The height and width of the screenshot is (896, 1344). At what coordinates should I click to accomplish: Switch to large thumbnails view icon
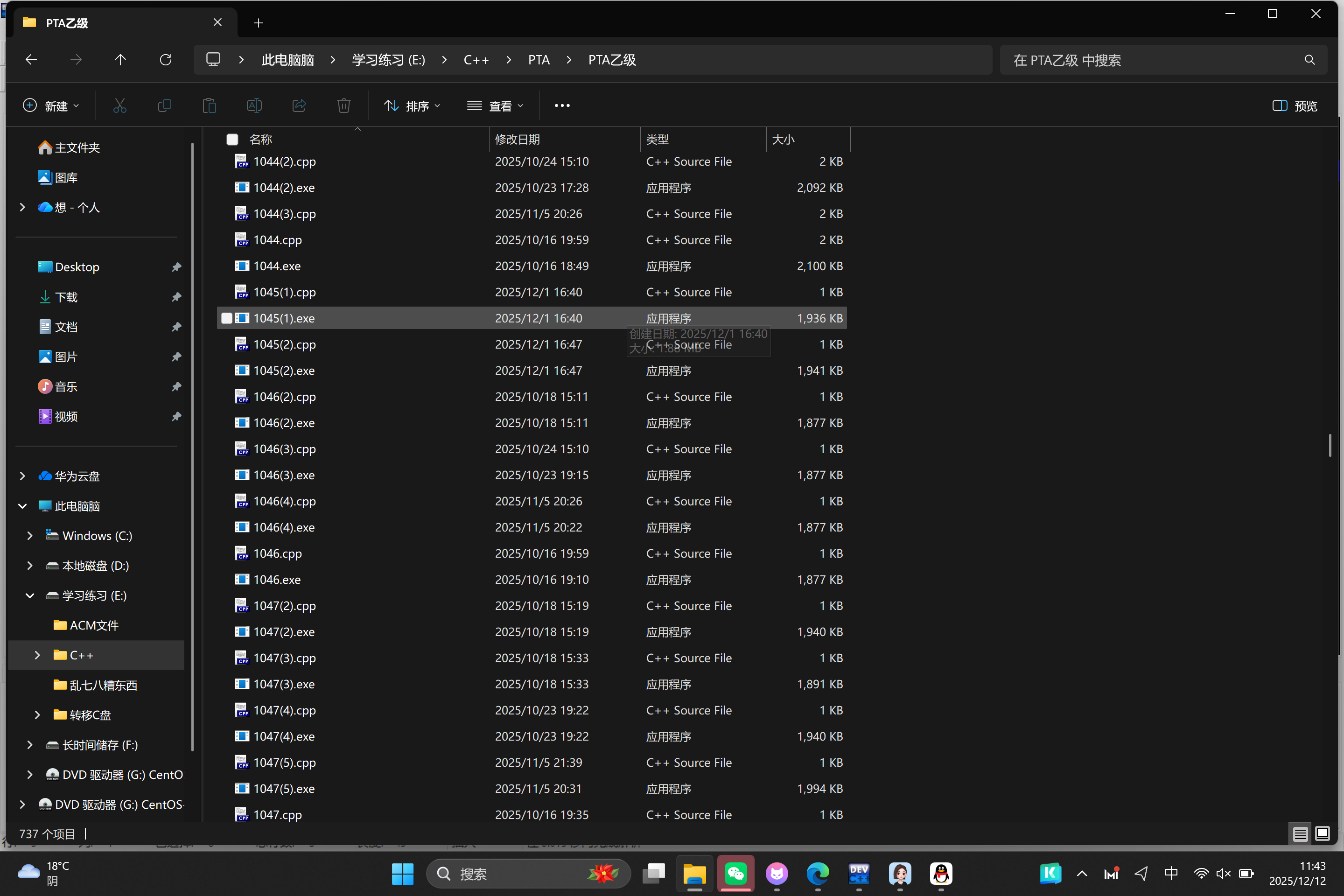click(x=1322, y=834)
